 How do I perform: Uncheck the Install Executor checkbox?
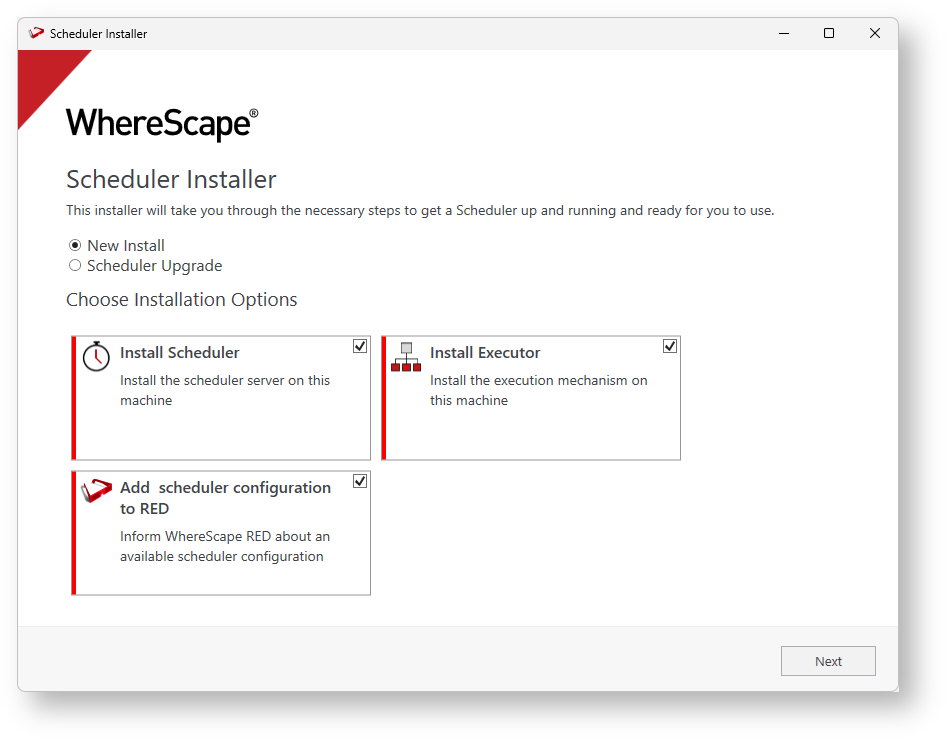[670, 346]
